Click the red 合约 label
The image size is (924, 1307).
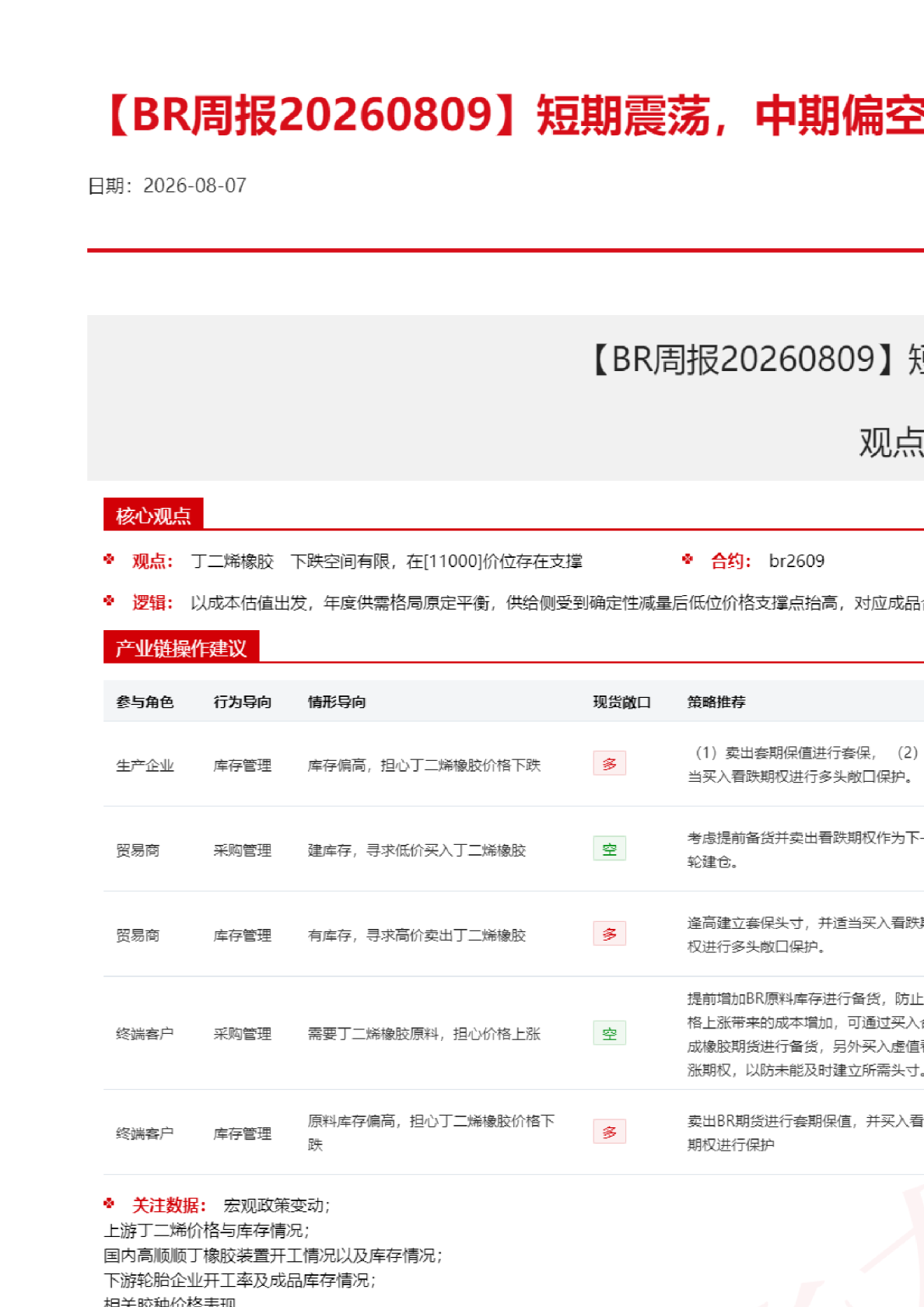[730, 561]
